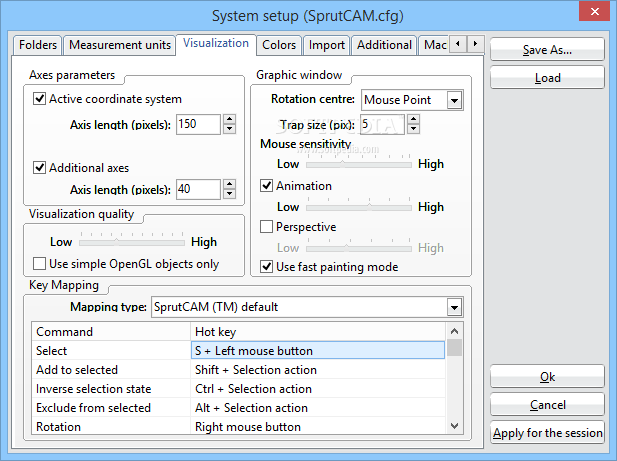Screen dimensions: 617x461
Task: Enable the Perspective checkbox
Action: [266, 227]
